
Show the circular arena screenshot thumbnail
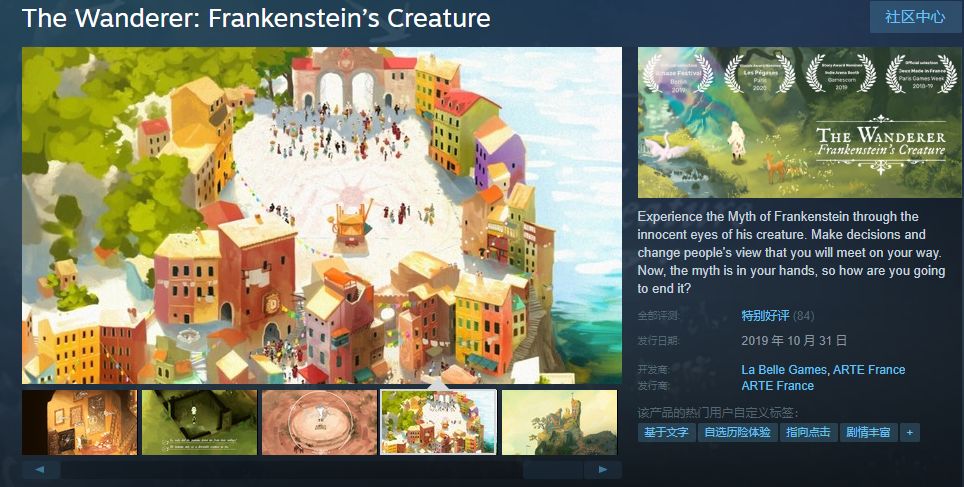(x=319, y=422)
